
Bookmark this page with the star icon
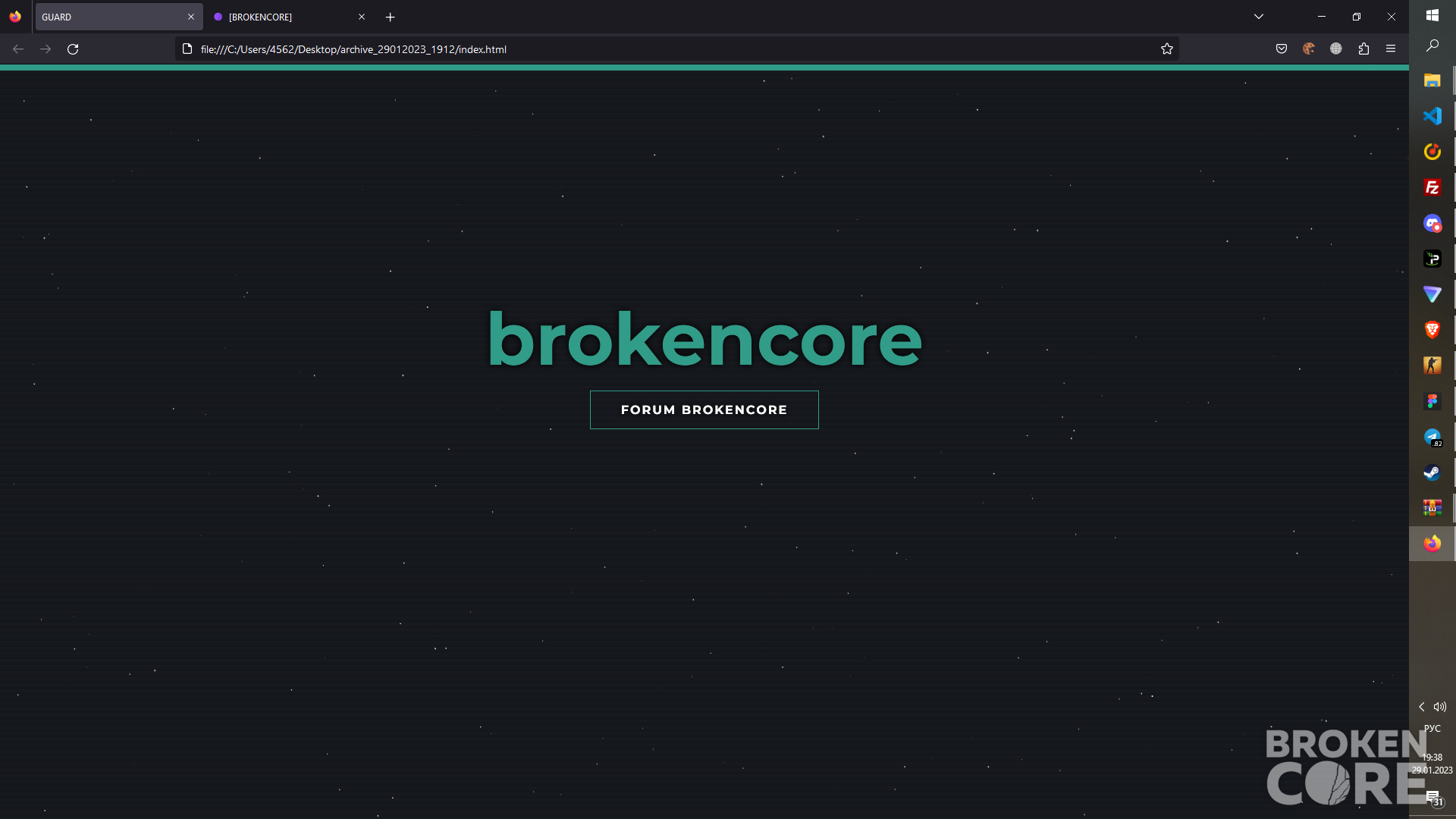(1167, 49)
